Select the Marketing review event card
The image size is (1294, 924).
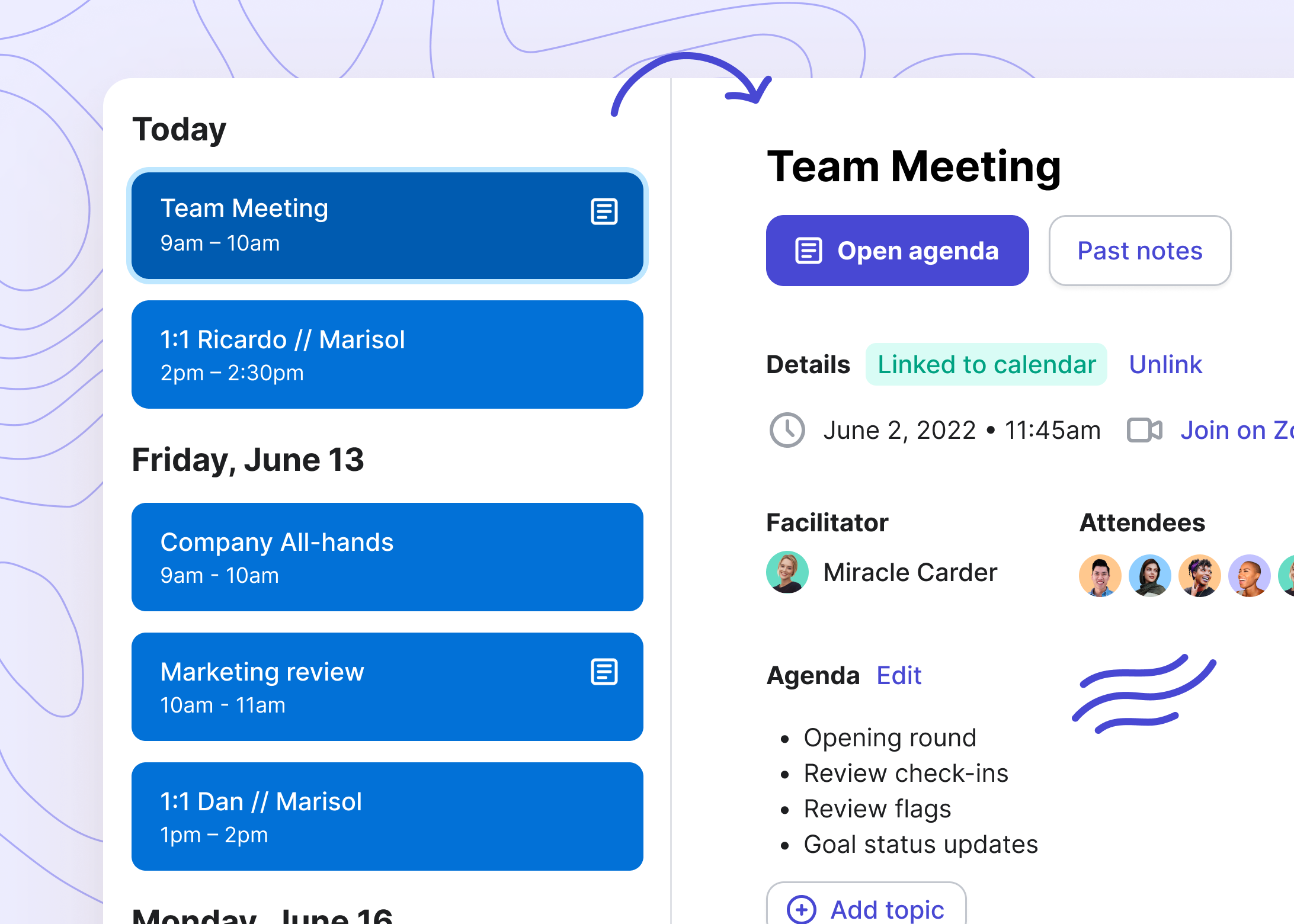387,686
